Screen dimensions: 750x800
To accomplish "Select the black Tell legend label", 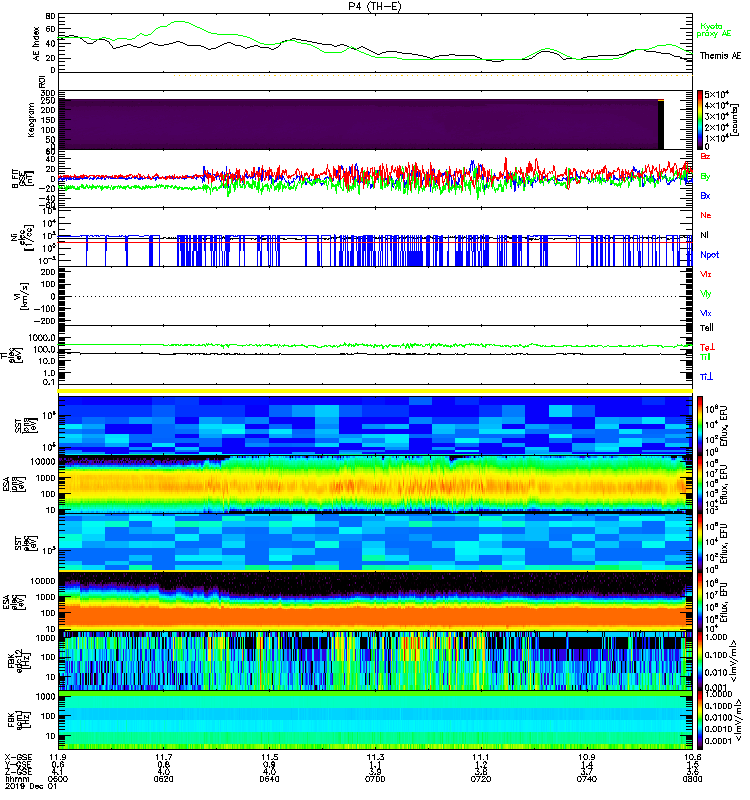I will tap(707, 328).
